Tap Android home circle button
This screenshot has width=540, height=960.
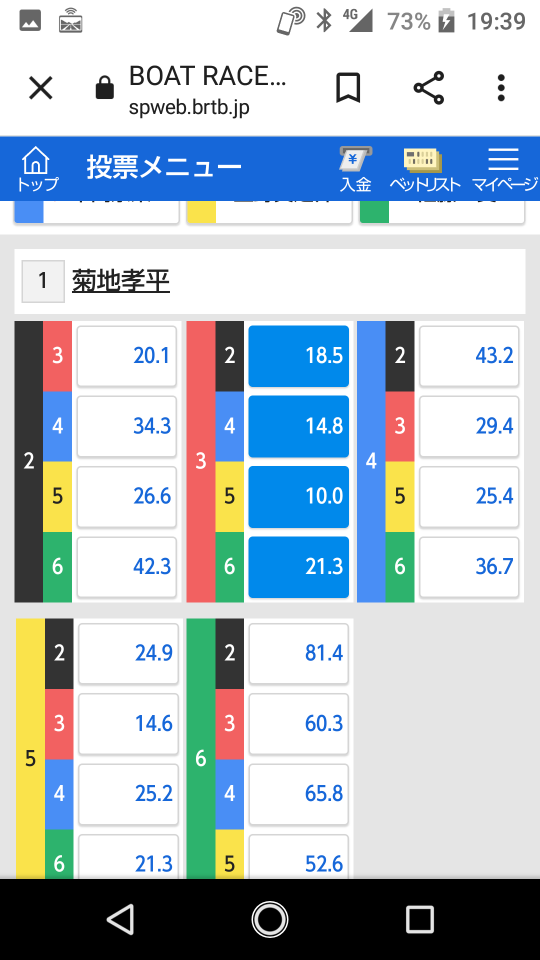(x=270, y=920)
